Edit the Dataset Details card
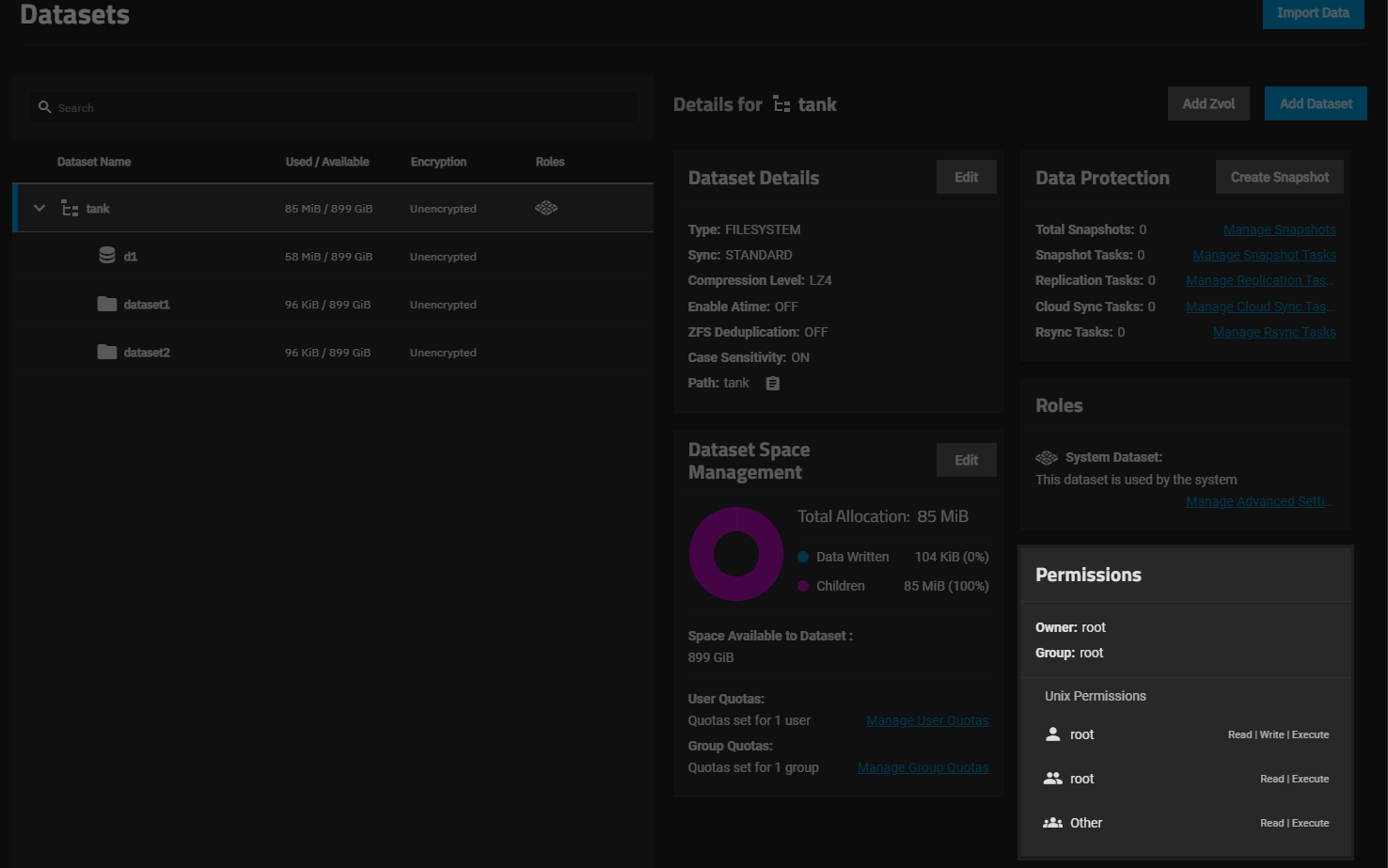Screen dimensions: 1388x868 click(x=966, y=178)
